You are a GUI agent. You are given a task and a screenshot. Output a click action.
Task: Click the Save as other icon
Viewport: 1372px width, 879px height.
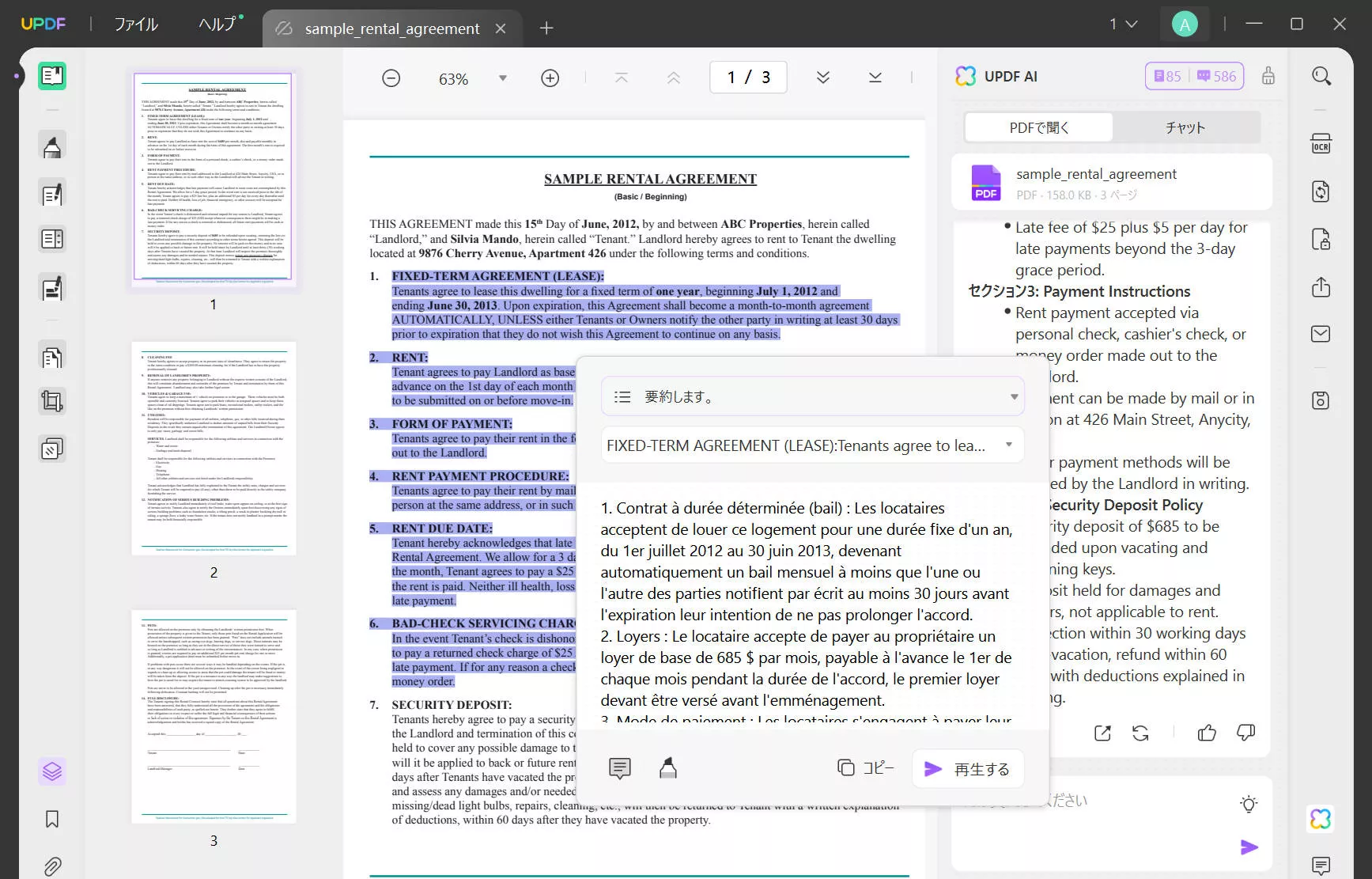tap(1321, 400)
